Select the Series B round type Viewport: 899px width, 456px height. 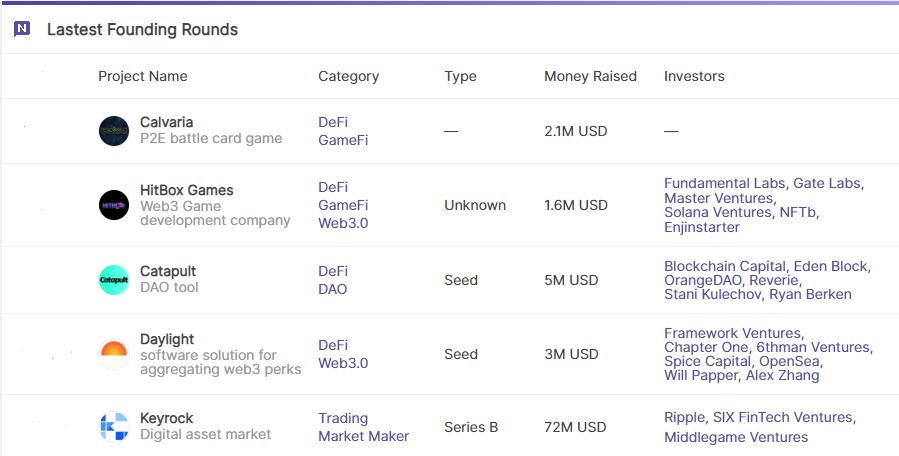pyautogui.click(x=471, y=427)
